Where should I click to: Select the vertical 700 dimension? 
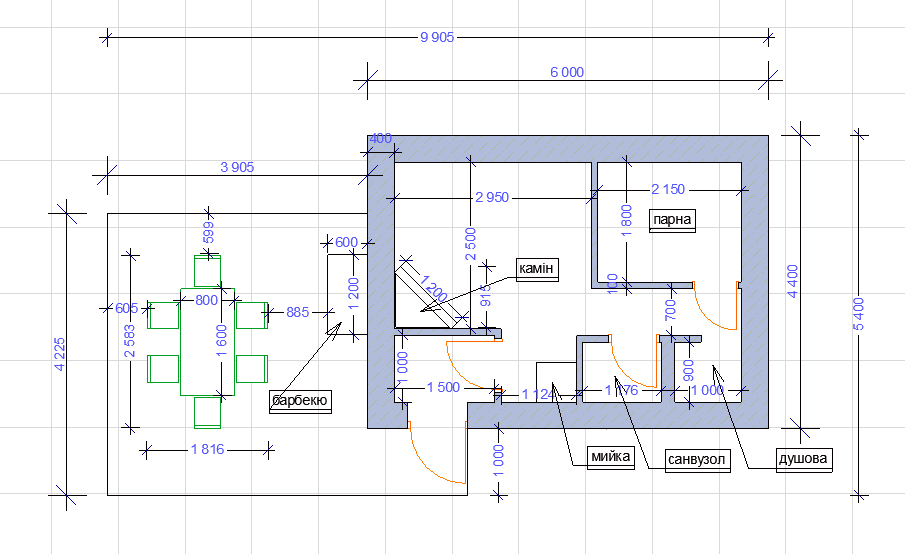point(670,310)
